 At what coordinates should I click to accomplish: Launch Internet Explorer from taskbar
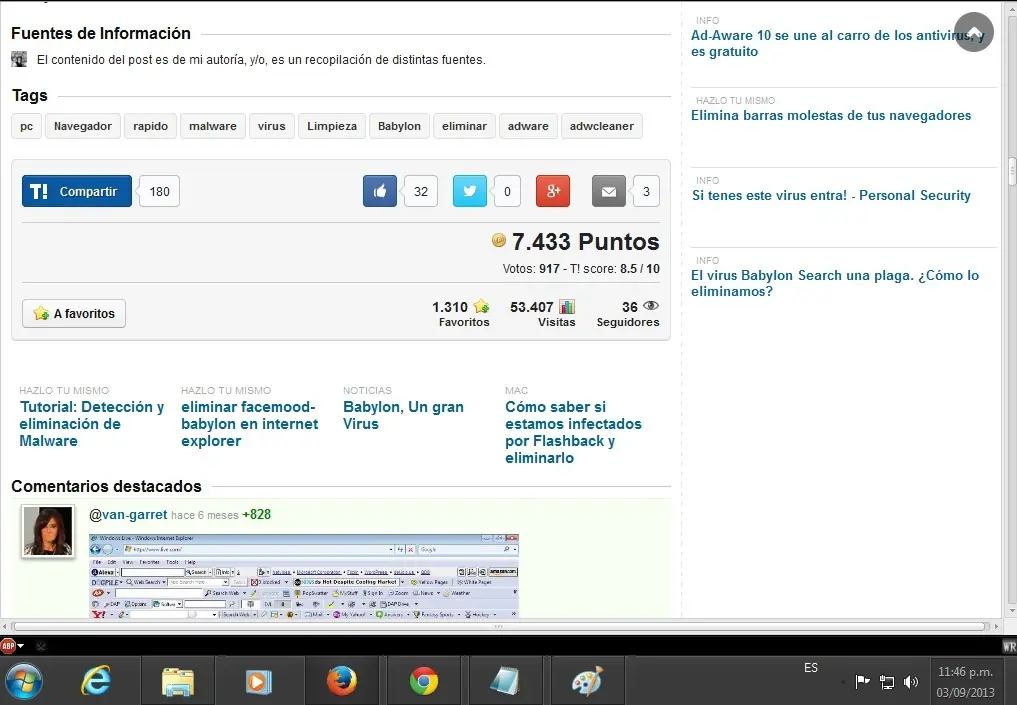pos(96,681)
